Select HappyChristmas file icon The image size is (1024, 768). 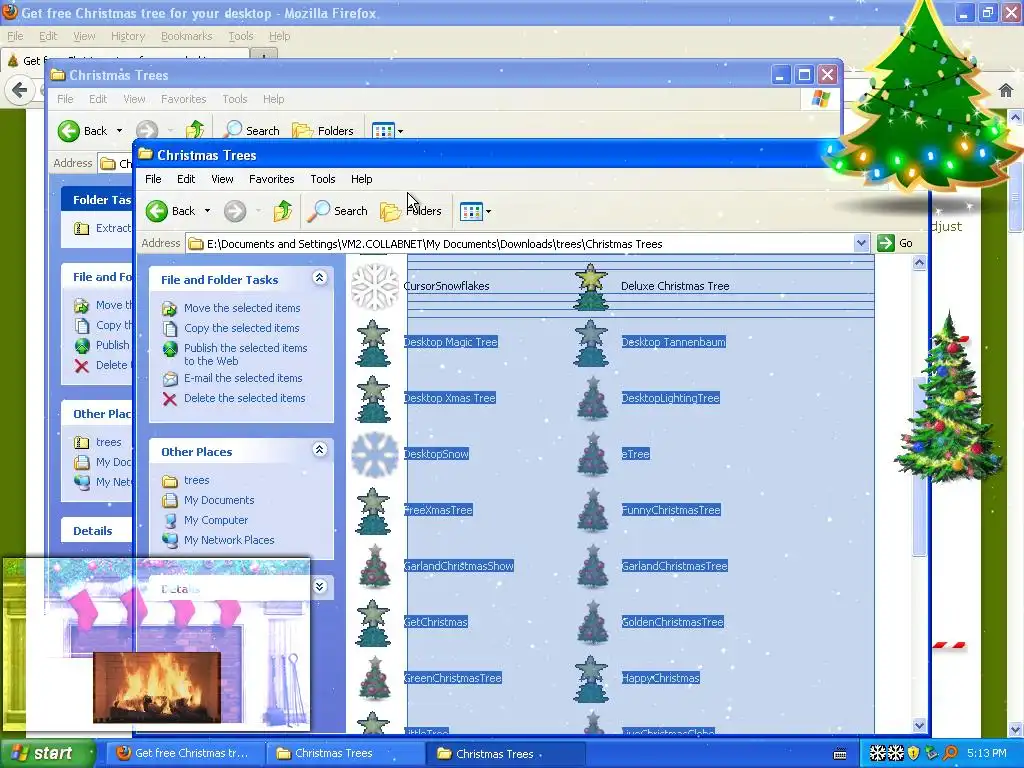592,679
